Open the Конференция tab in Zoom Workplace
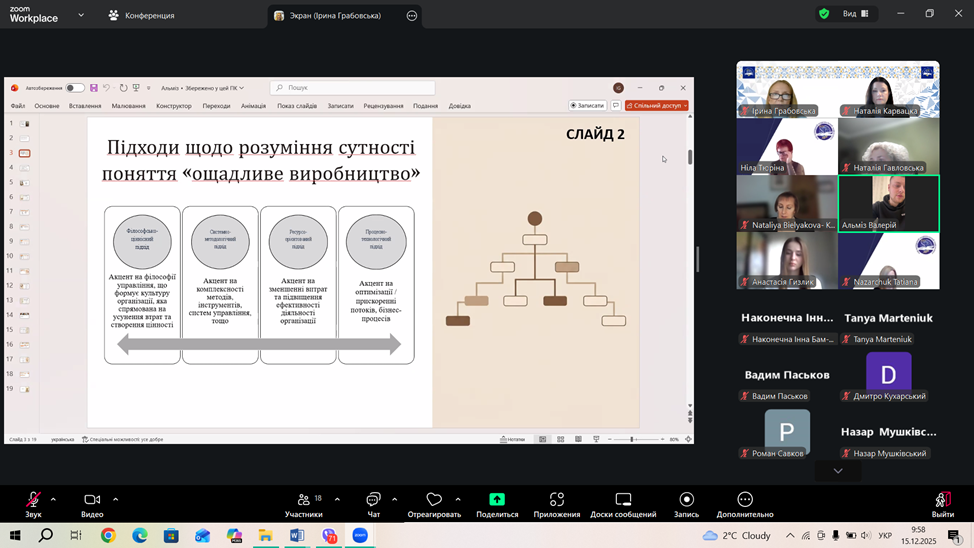The height and width of the screenshot is (548, 974). coord(142,15)
